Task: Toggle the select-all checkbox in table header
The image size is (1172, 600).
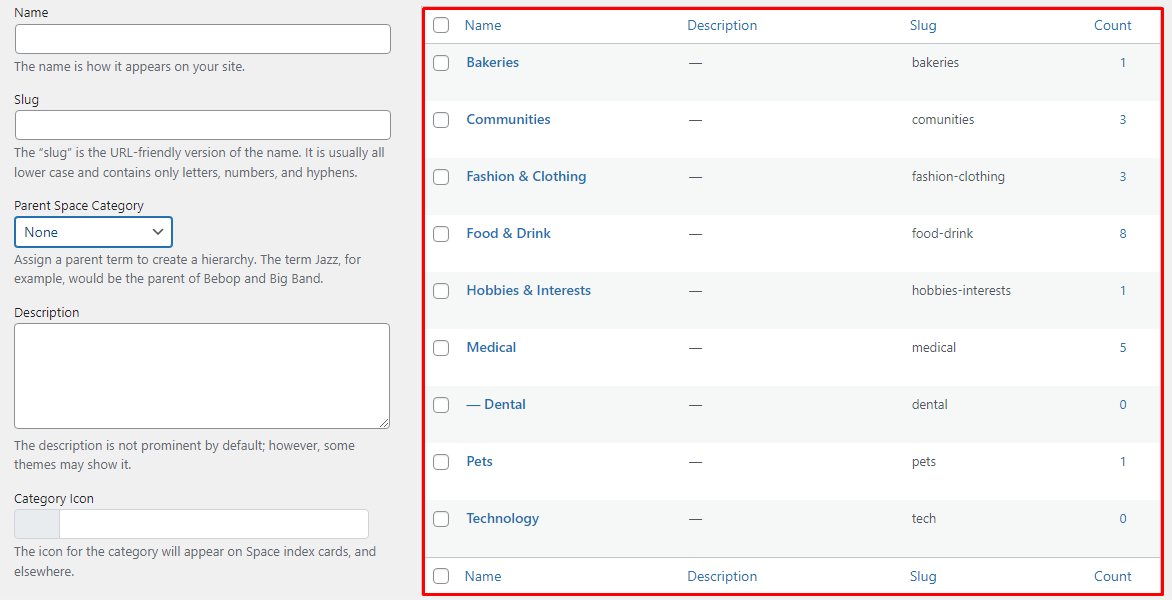Action: pyautogui.click(x=441, y=25)
